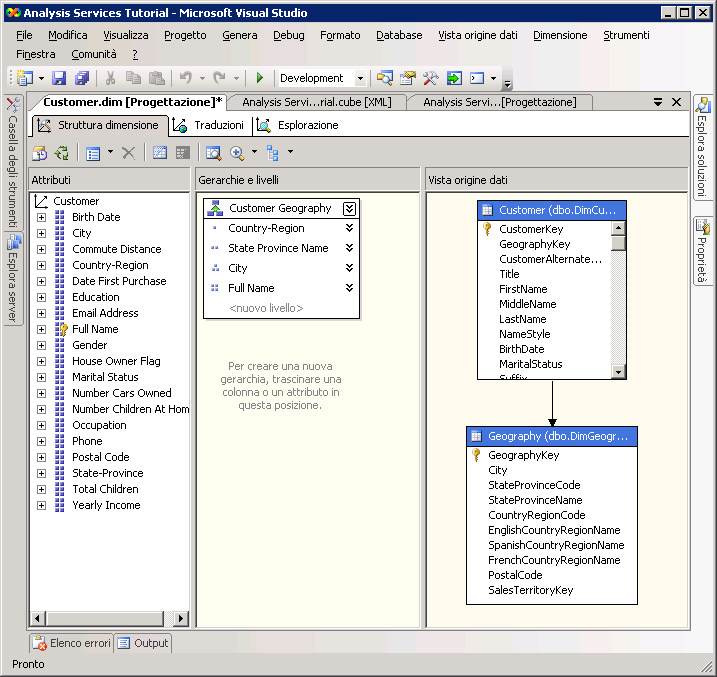Click the Save All icon
Viewport: 717px width, 677px height.
click(82, 78)
